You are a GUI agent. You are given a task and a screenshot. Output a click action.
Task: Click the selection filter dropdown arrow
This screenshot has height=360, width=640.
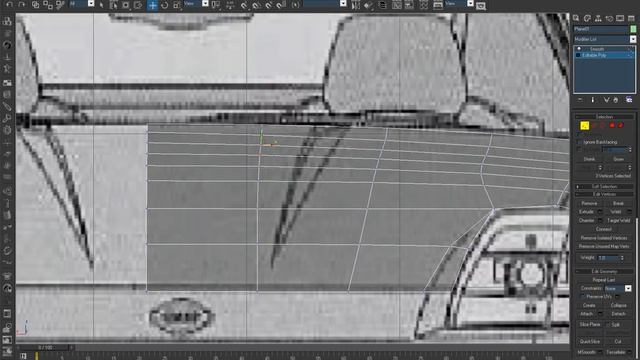coord(91,4)
